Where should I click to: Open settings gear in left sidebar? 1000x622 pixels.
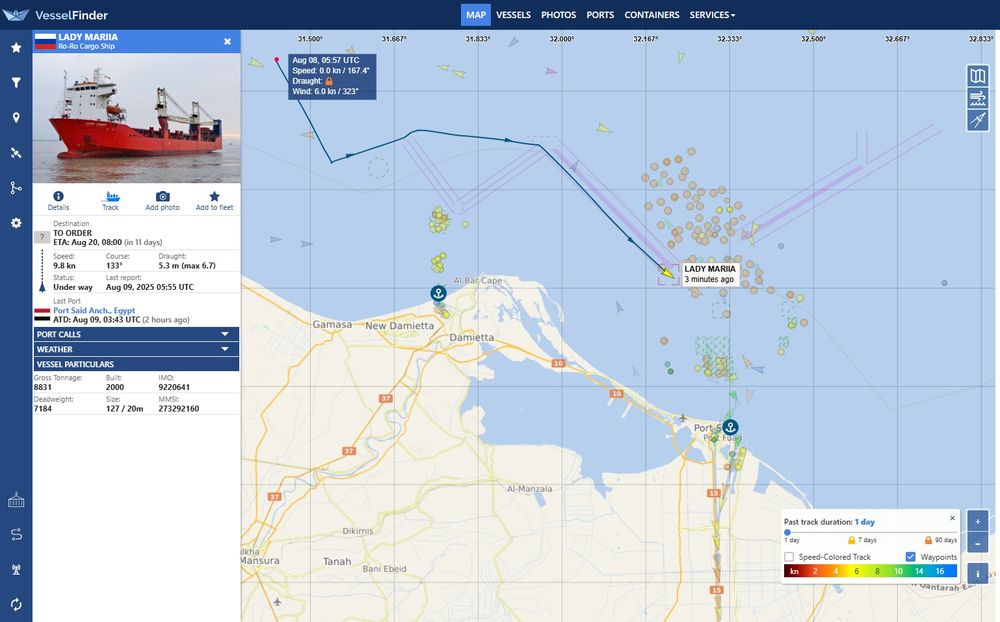[16, 223]
